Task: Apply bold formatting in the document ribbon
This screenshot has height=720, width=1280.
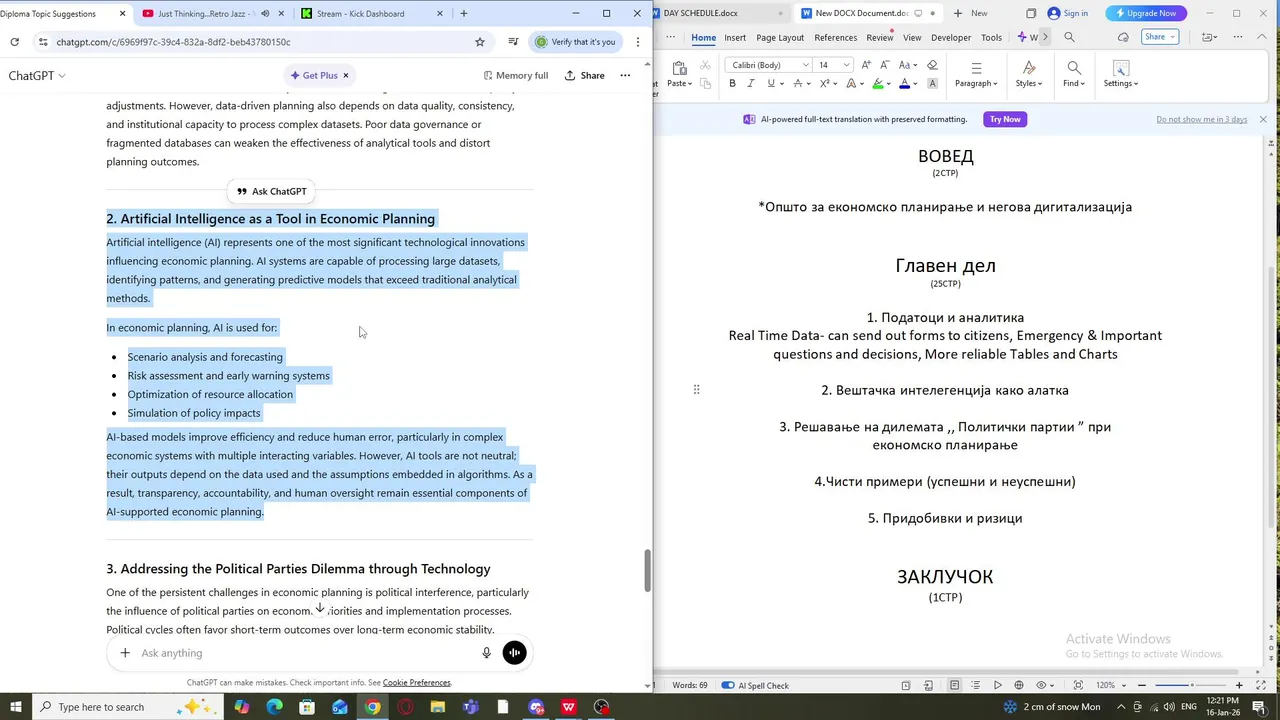Action: pyautogui.click(x=732, y=84)
